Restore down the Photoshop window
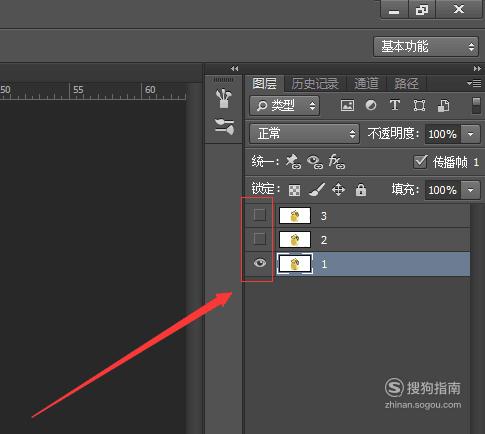 point(422,9)
